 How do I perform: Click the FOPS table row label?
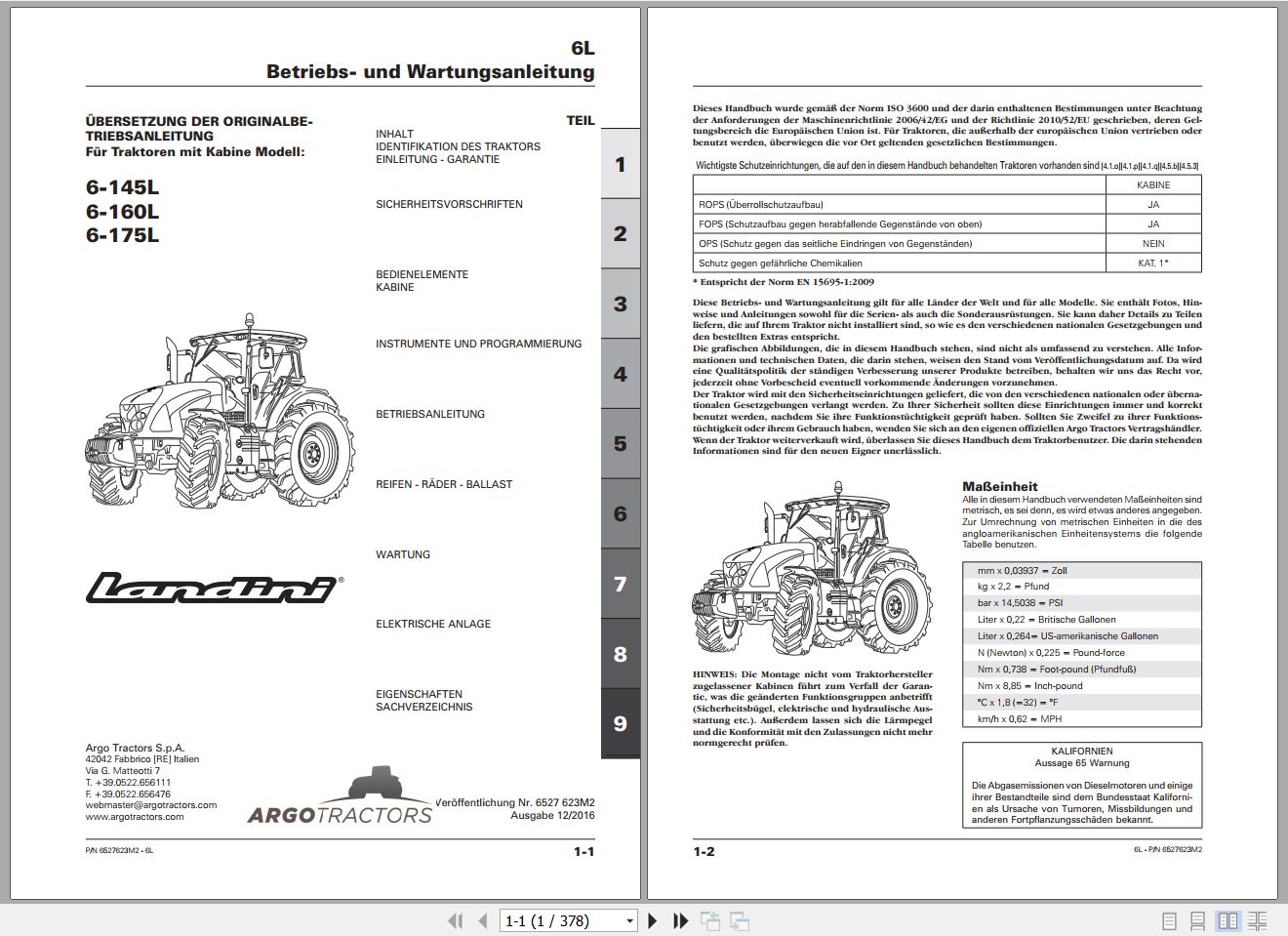(x=840, y=224)
